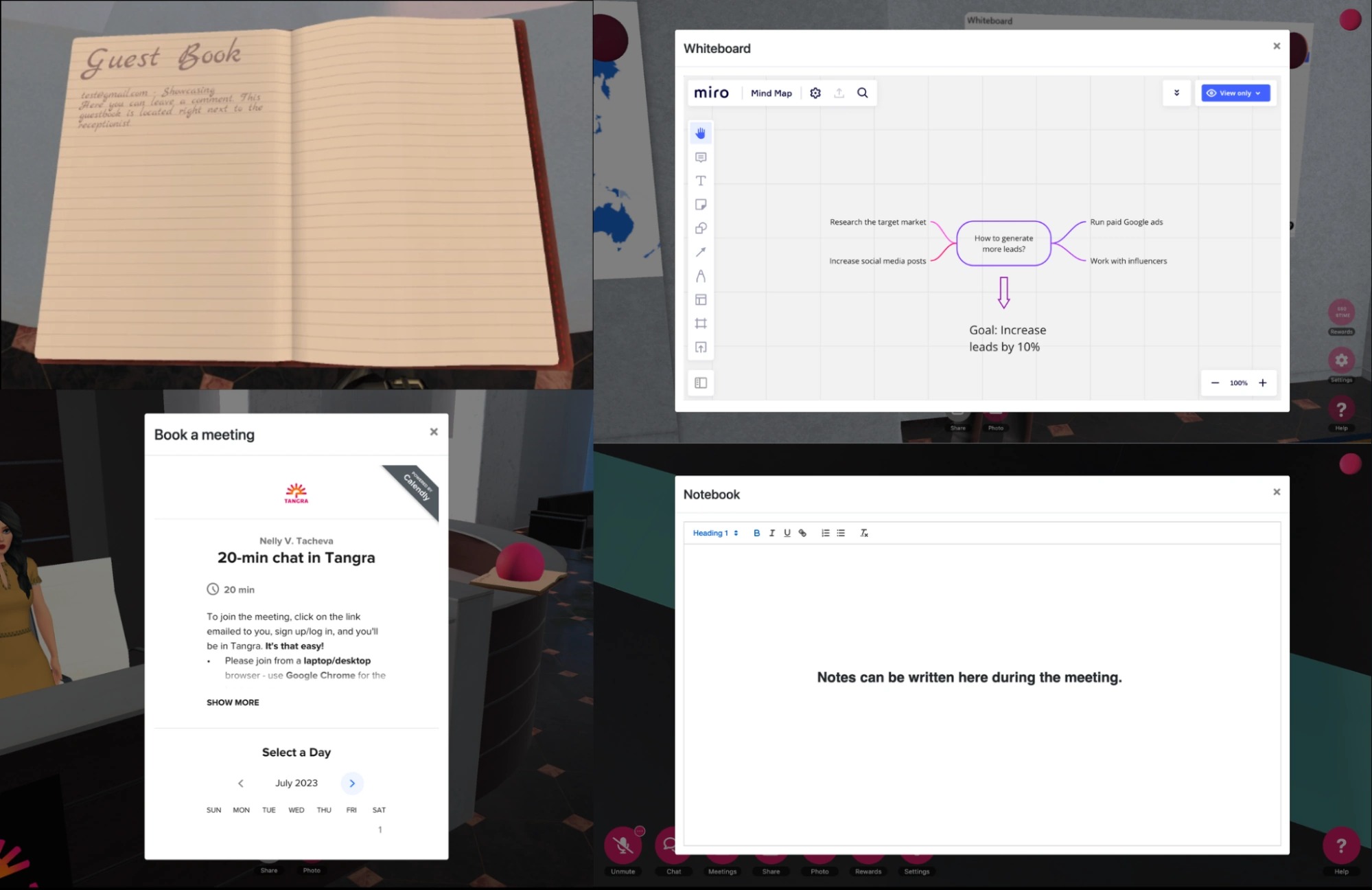1372x890 pixels.
Task: Choose the shapes tool in Miro
Action: 700,229
